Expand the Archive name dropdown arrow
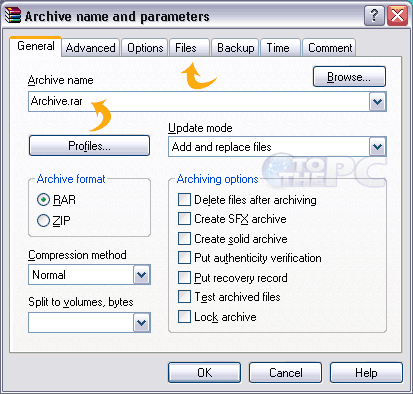413x394 pixels. point(377,102)
